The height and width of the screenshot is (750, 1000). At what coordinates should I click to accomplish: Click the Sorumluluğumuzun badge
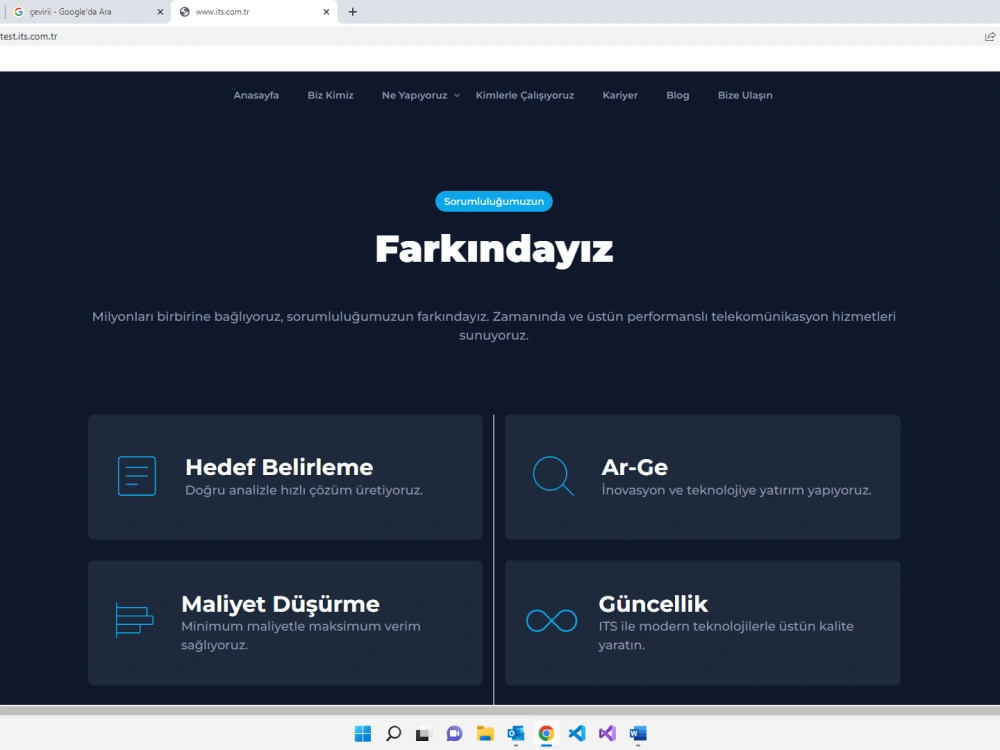(494, 201)
